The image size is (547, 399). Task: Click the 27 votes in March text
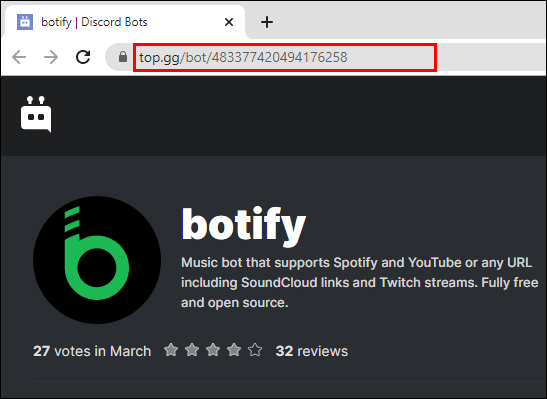click(x=92, y=351)
